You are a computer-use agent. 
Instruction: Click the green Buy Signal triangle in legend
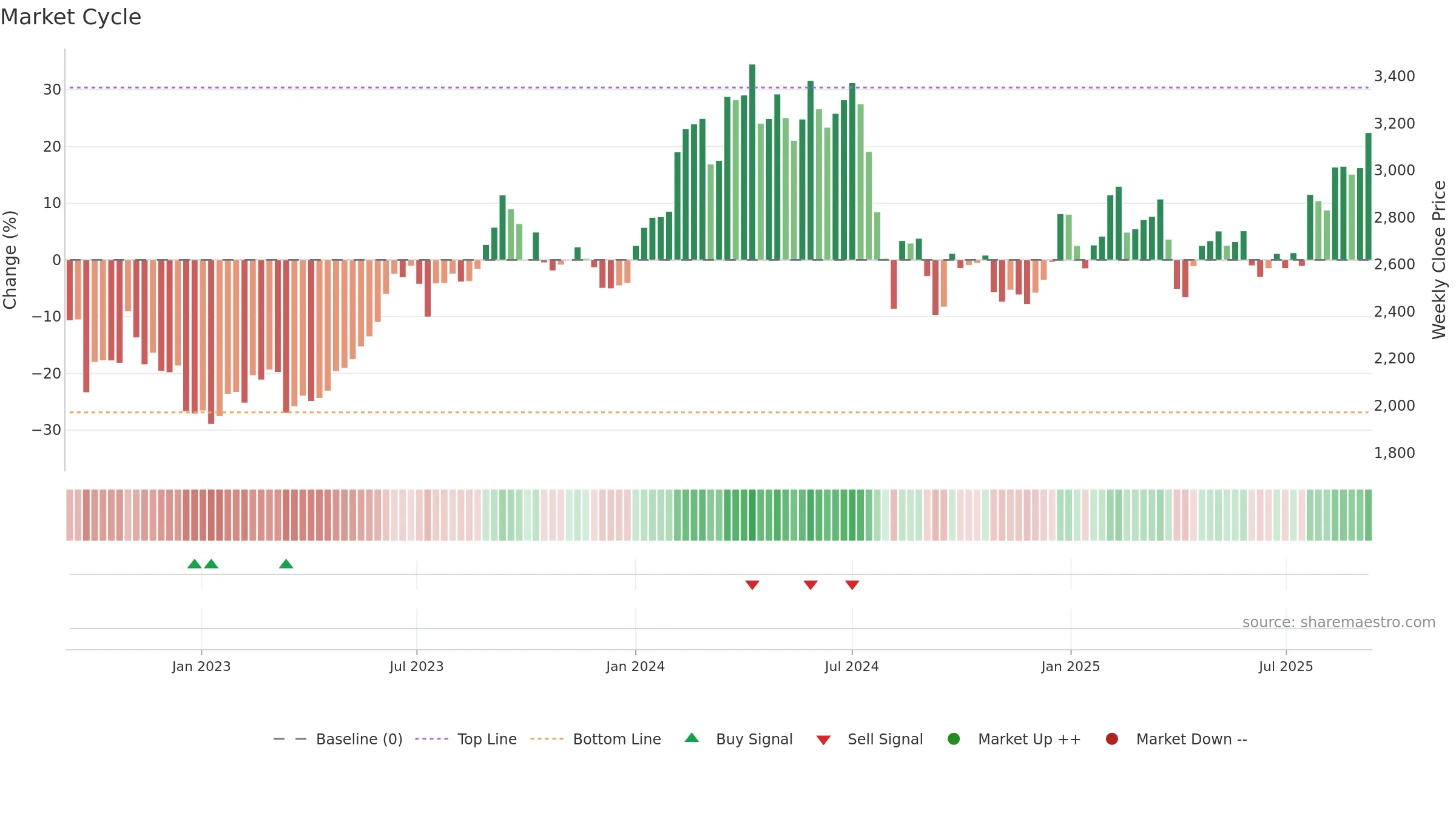(x=692, y=738)
